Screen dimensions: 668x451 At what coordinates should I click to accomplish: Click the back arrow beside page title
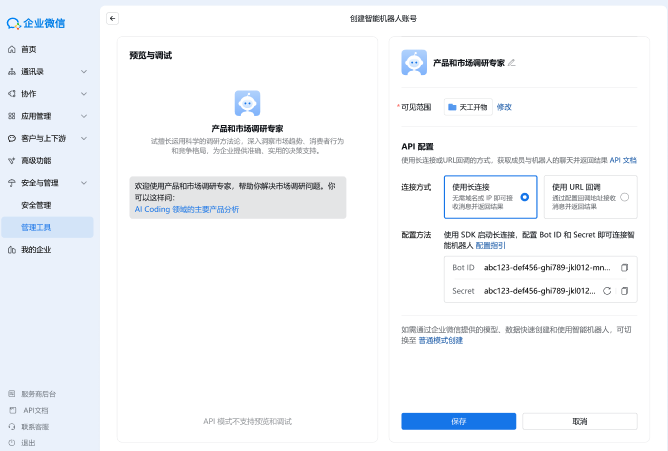113,18
